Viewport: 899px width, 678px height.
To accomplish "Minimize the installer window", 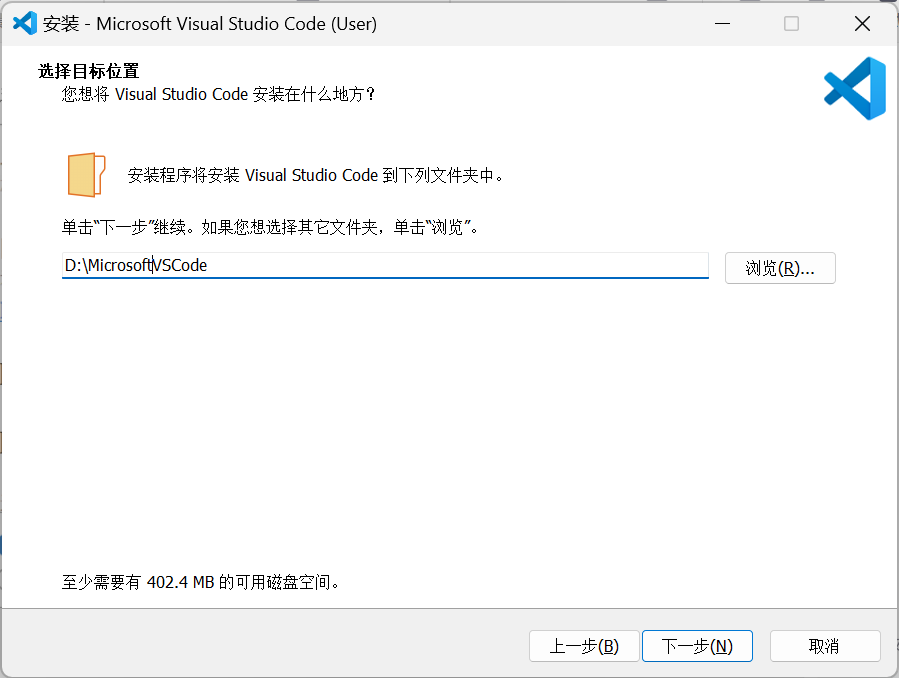I will (722, 23).
